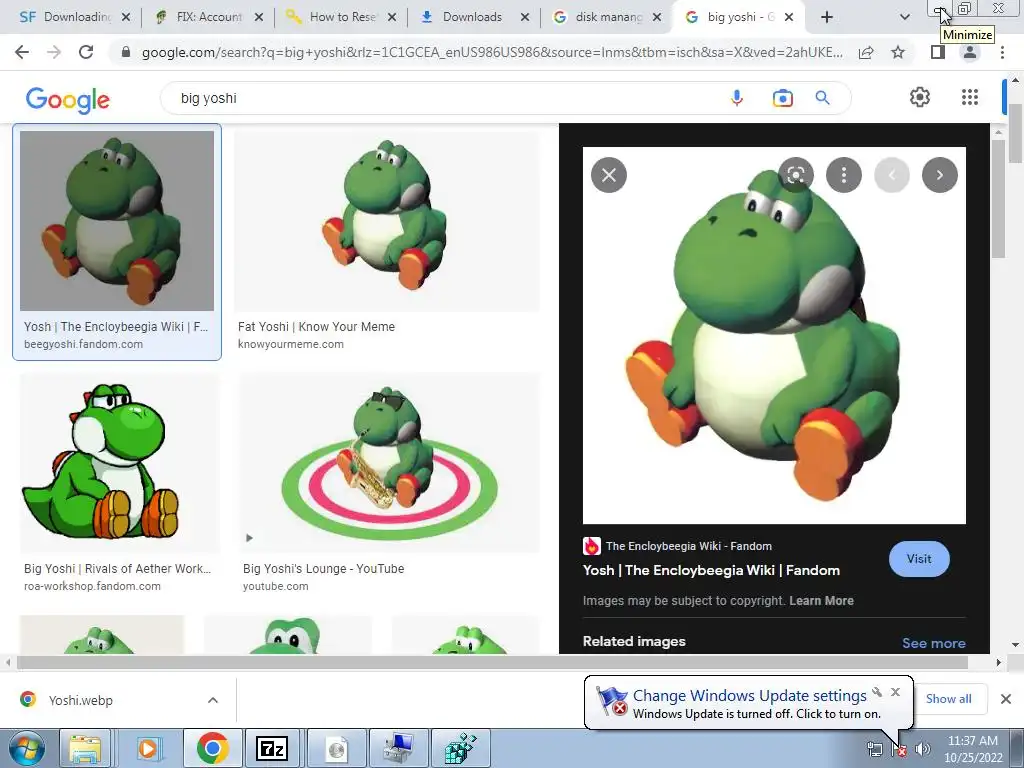
Task: Open the Chrome side panel
Action: (x=938, y=52)
